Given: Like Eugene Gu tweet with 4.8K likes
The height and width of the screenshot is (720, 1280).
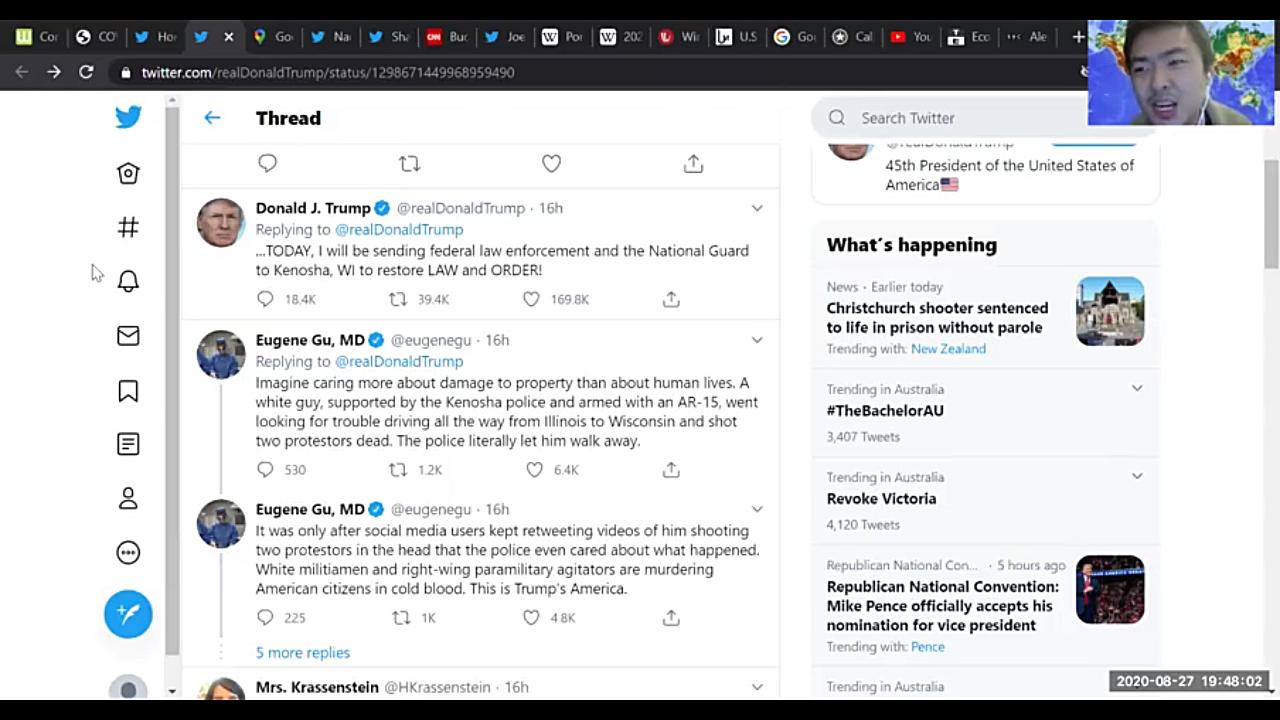Looking at the screenshot, I should pos(531,617).
